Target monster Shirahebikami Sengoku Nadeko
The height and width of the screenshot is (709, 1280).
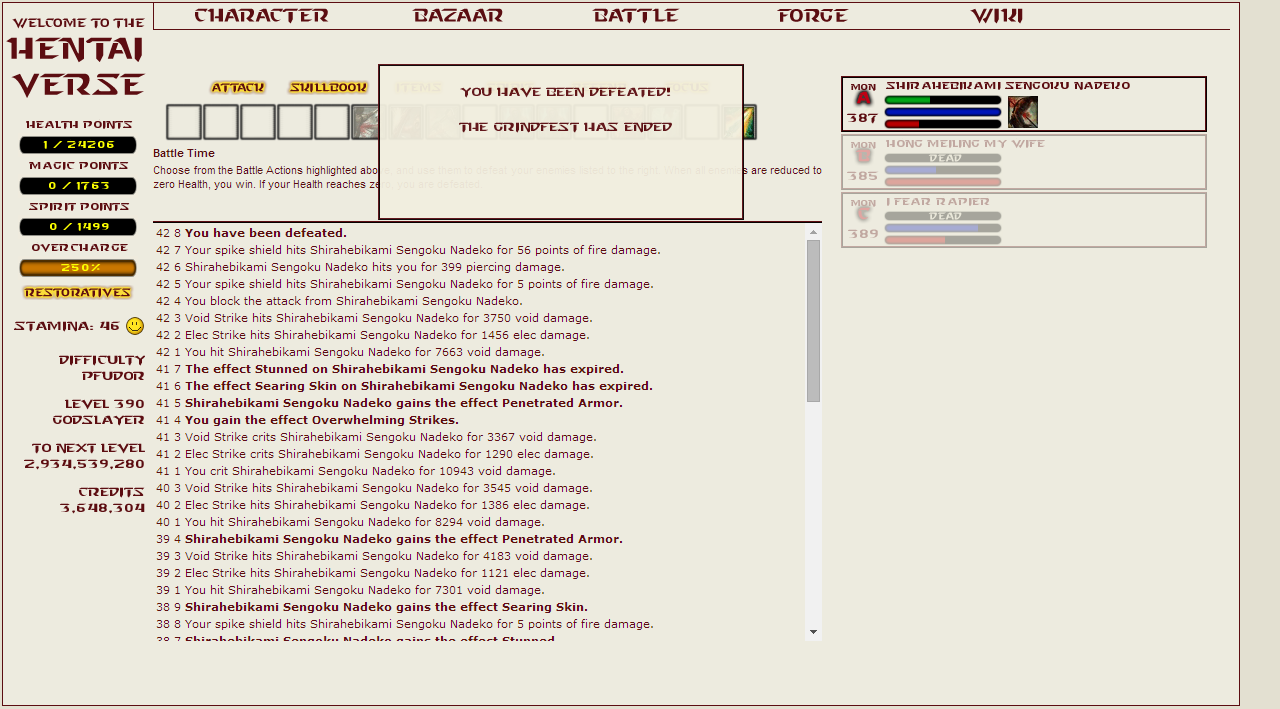(1024, 104)
